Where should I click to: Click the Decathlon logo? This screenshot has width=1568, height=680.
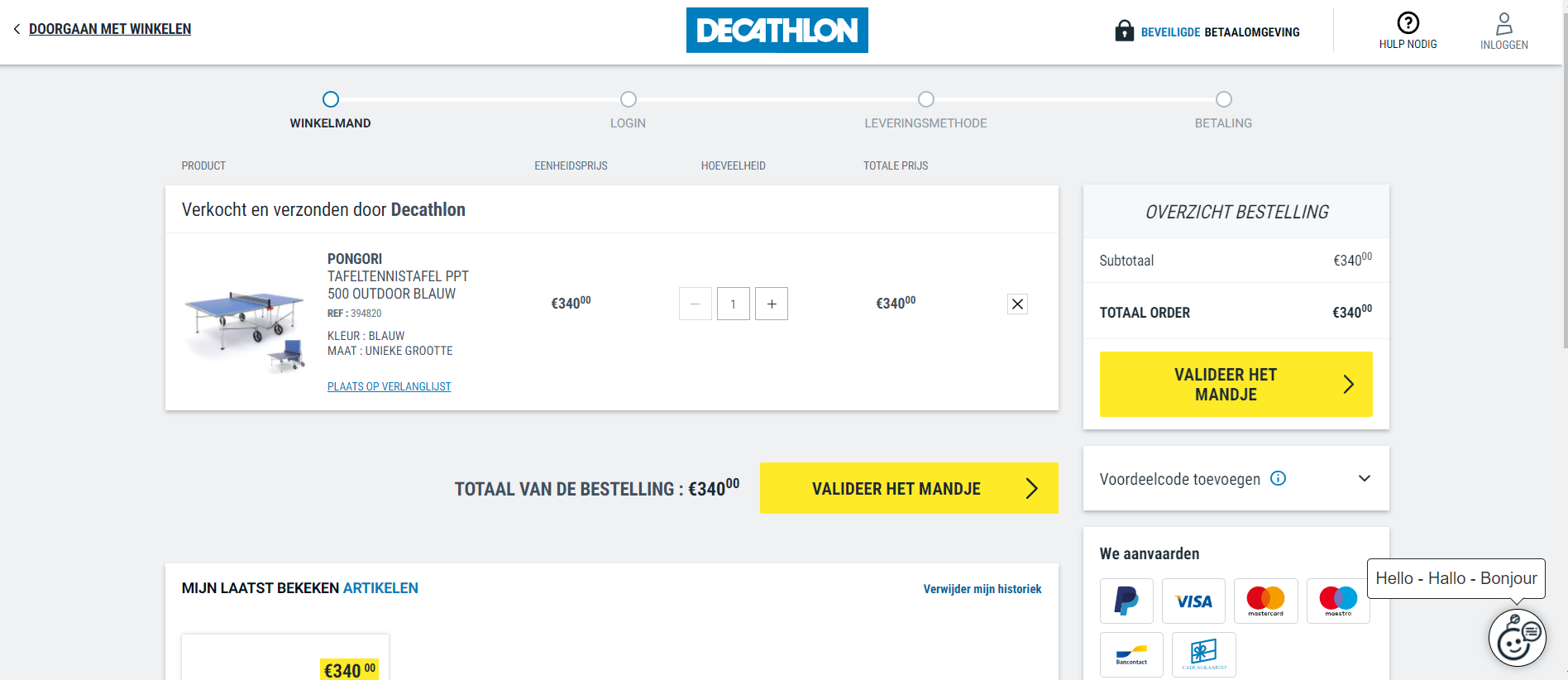[x=777, y=31]
